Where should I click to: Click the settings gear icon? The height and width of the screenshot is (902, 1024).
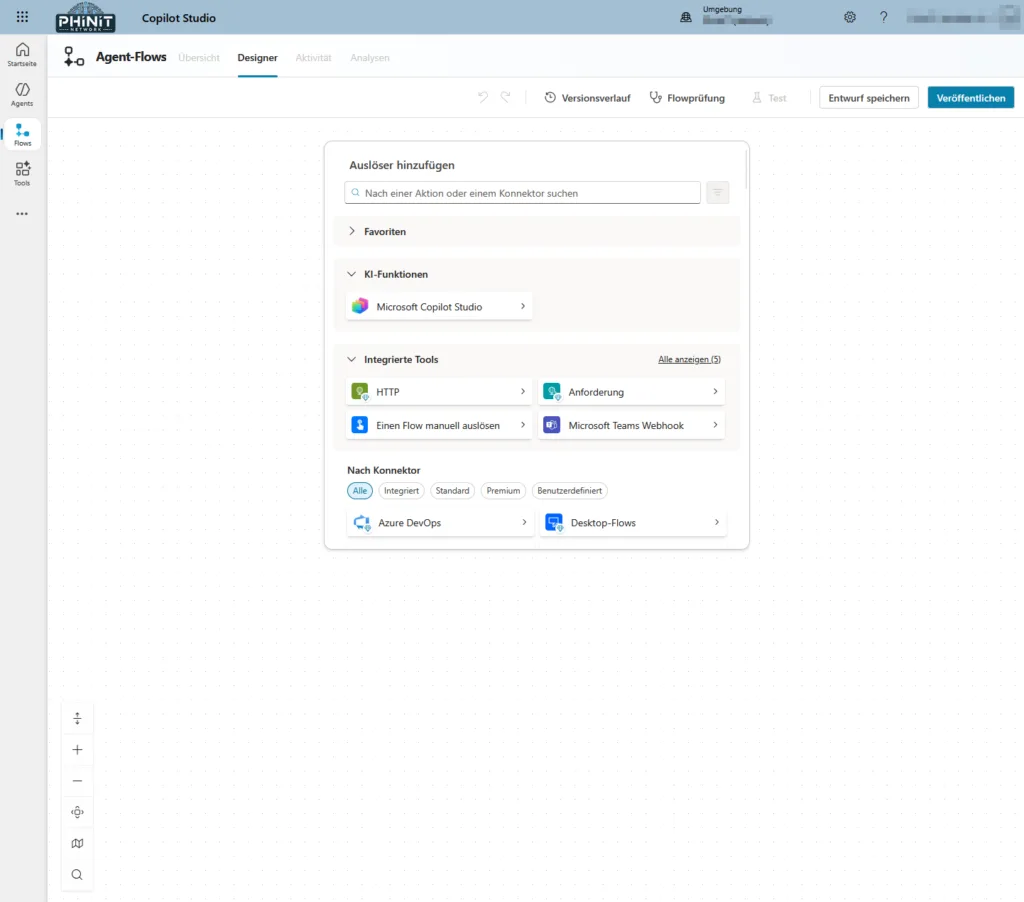point(850,17)
